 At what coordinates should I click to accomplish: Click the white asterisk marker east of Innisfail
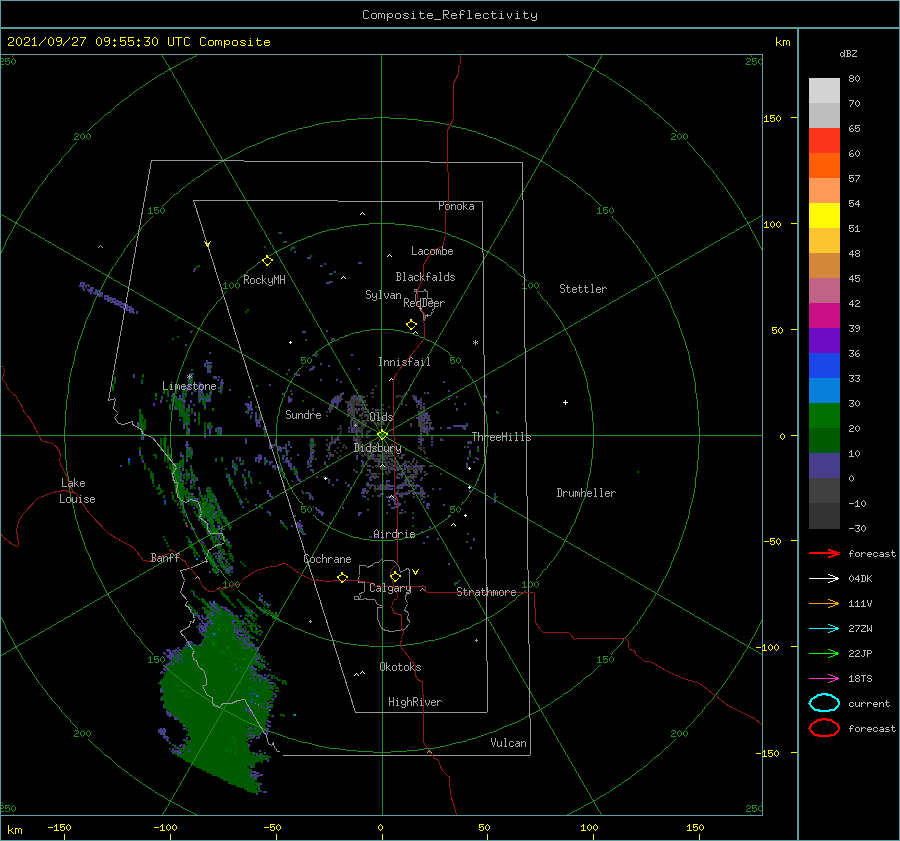[475, 343]
